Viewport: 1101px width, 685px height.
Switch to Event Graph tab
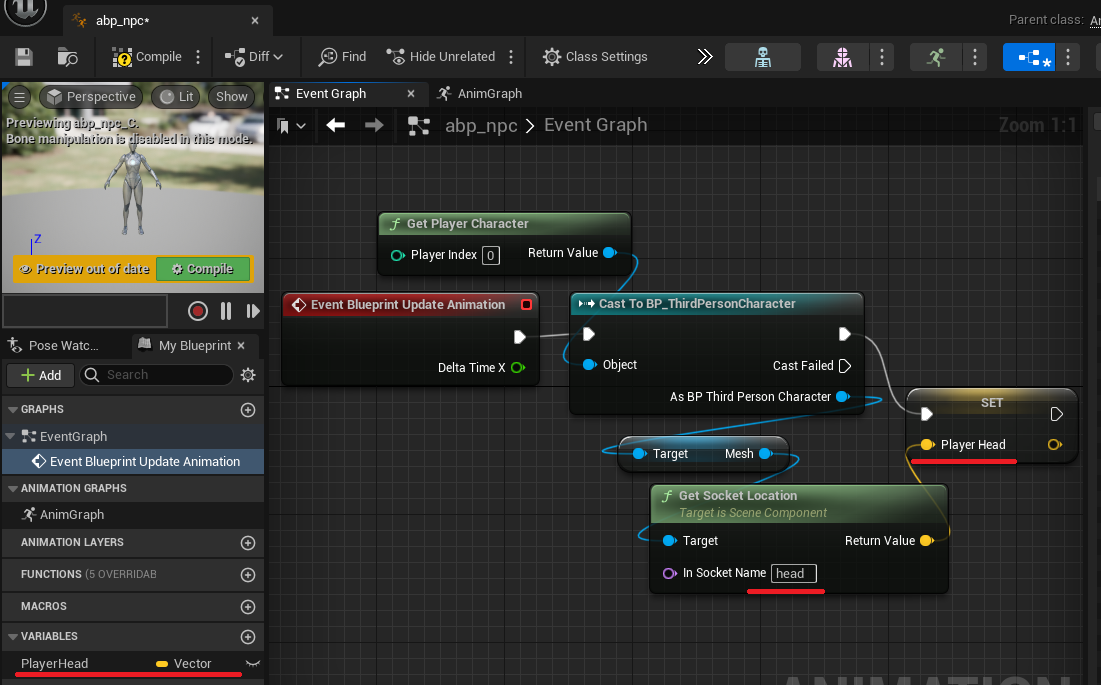point(330,93)
